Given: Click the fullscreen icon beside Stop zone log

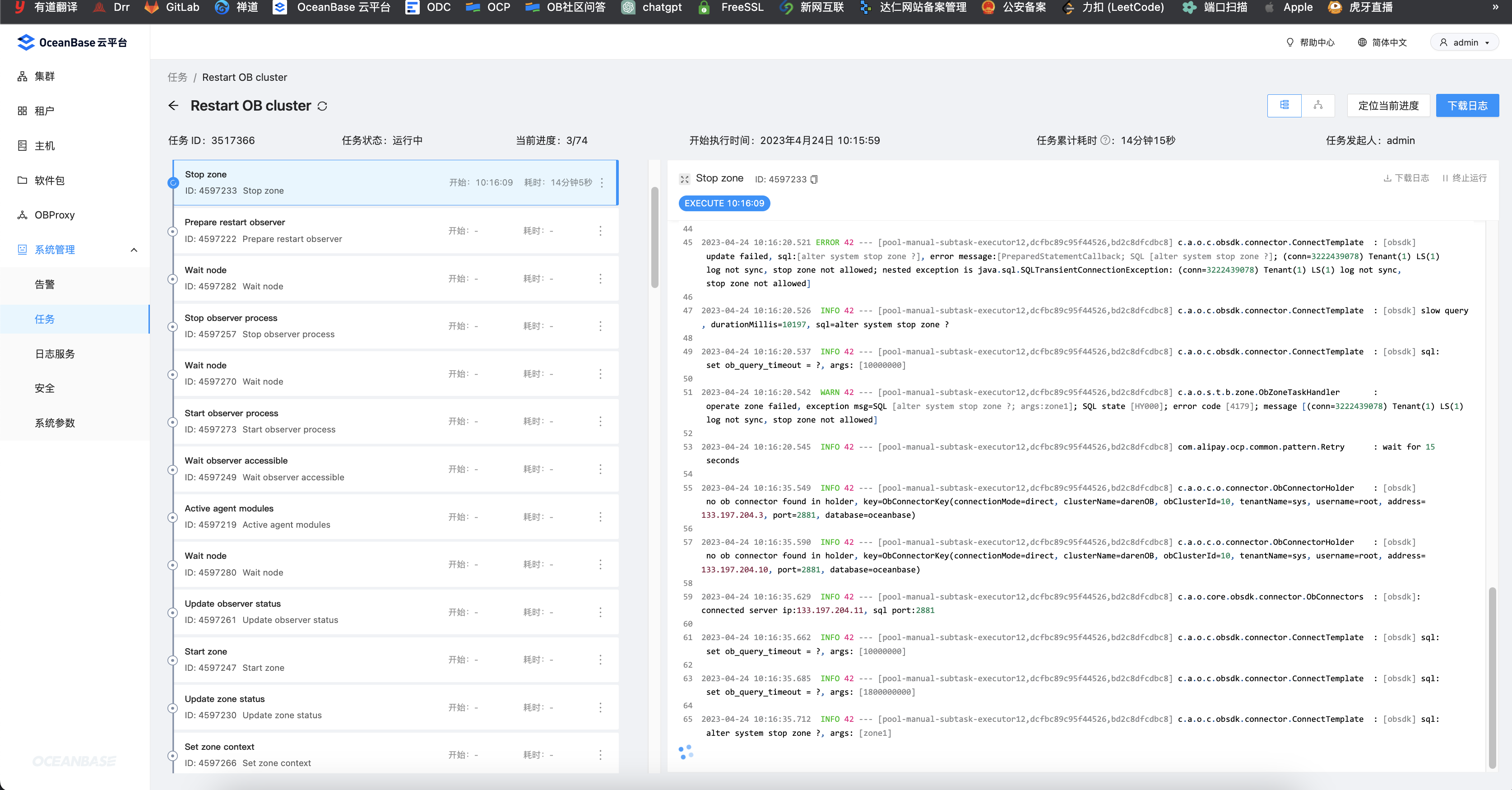Looking at the screenshot, I should pyautogui.click(x=684, y=179).
